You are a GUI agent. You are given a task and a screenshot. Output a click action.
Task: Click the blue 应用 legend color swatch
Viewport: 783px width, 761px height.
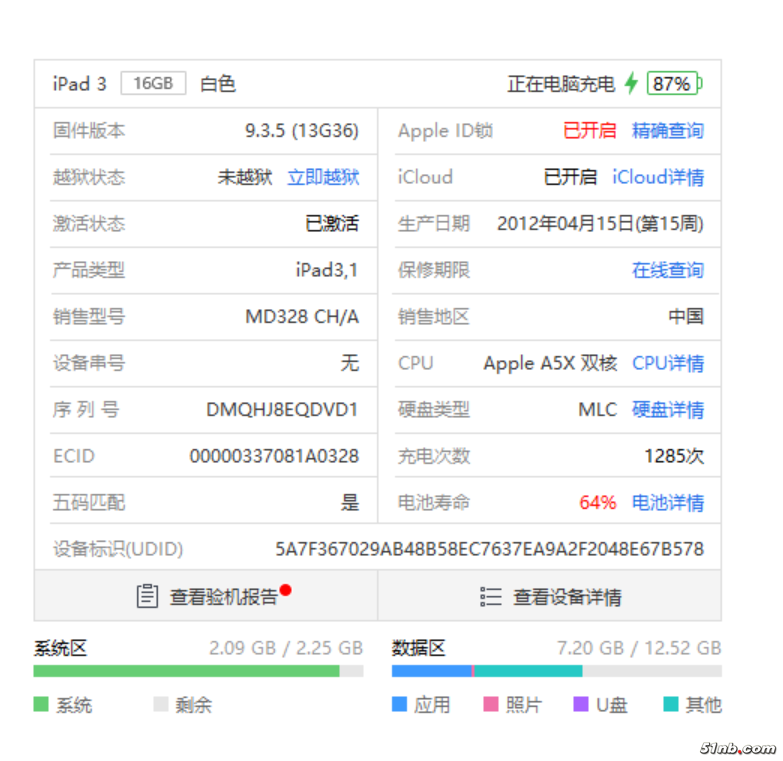400,705
